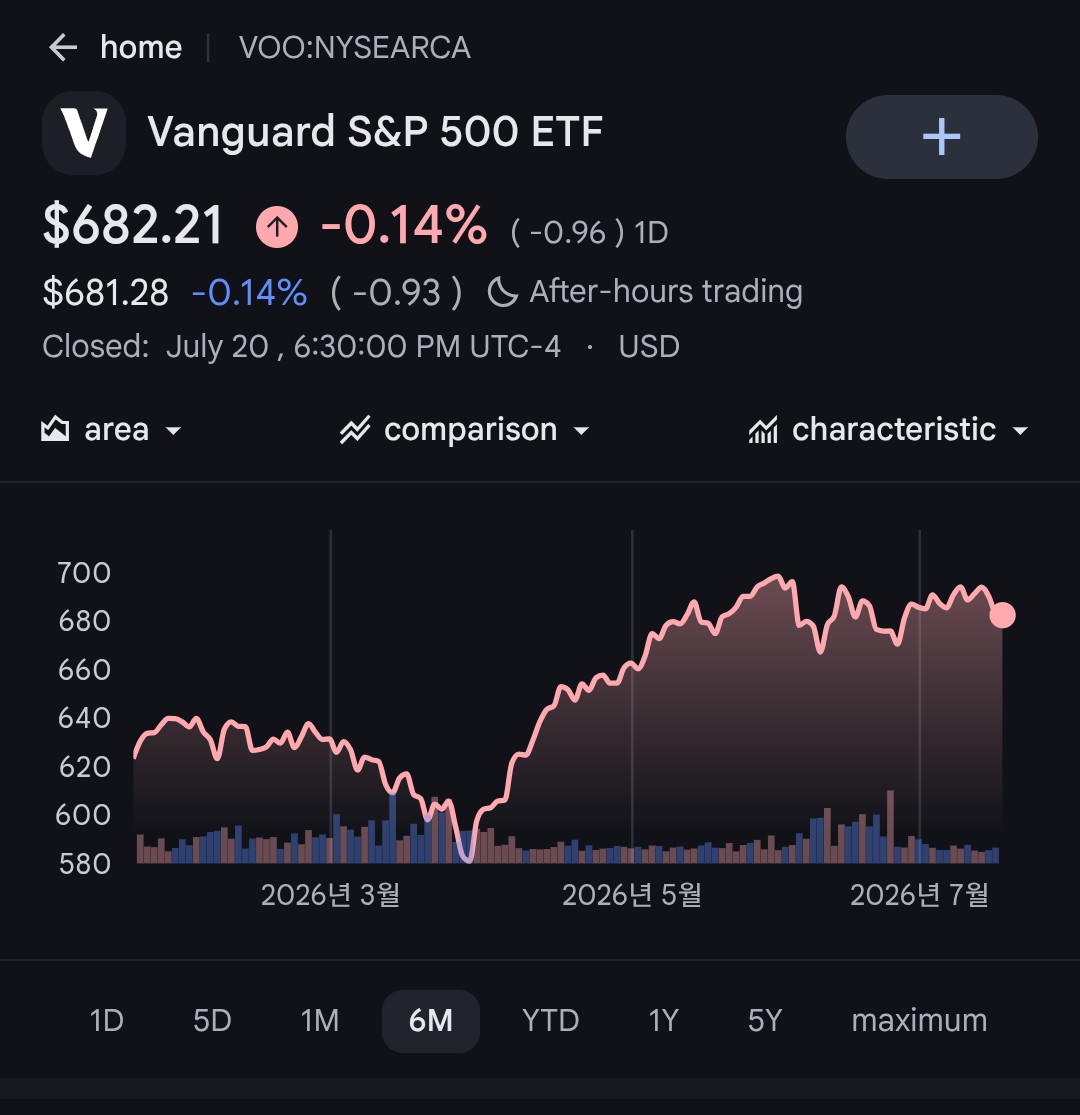1080x1115 pixels.
Task: Go back using the left arrow icon
Action: coord(63,48)
